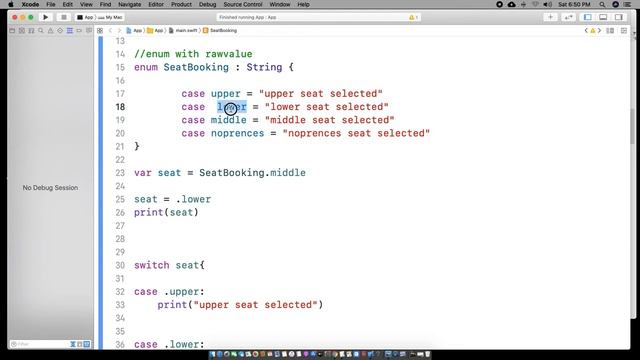640x360 pixels.
Task: Stop the running app with Stop button
Action: pyautogui.click(x=63, y=17)
